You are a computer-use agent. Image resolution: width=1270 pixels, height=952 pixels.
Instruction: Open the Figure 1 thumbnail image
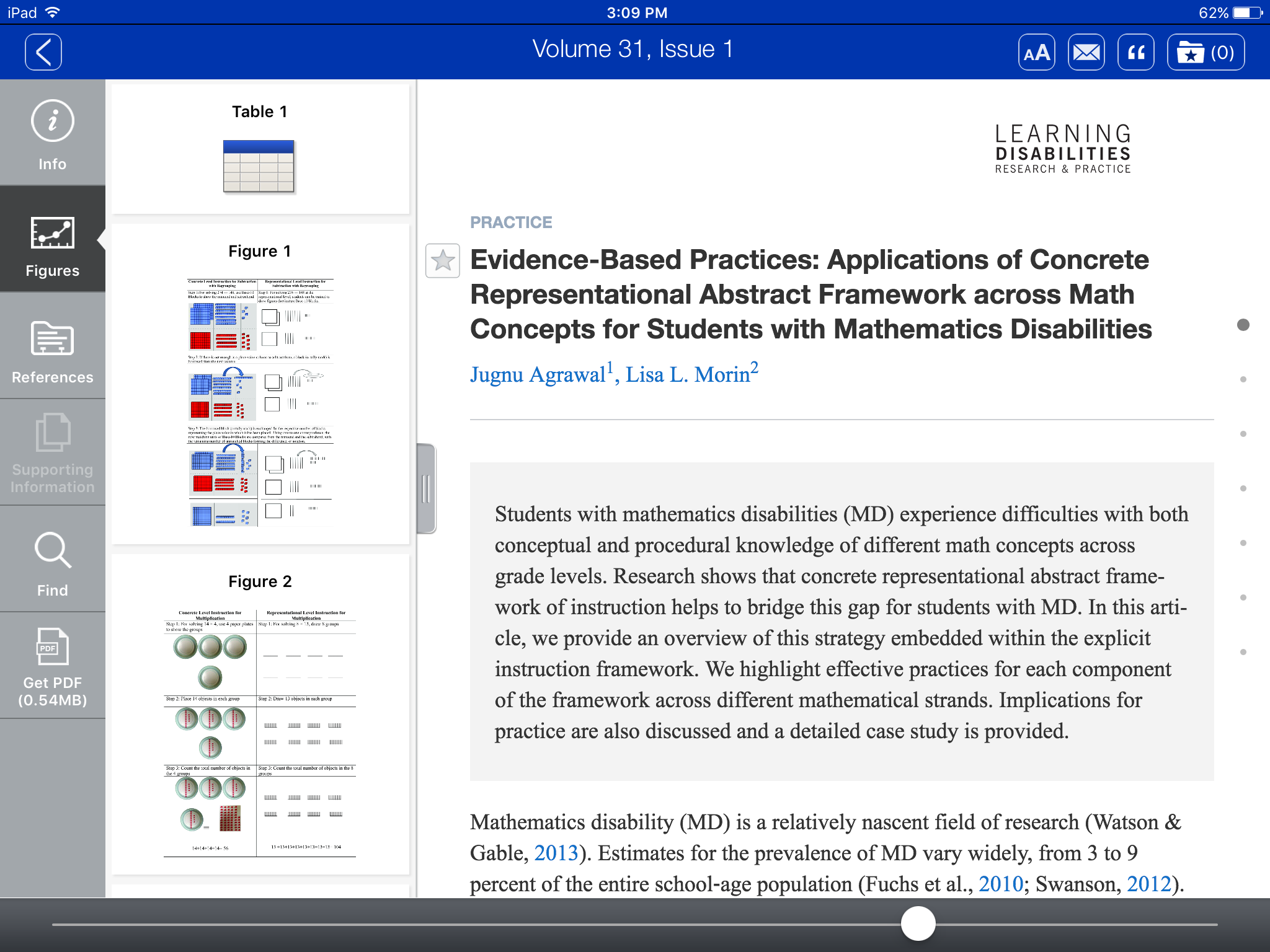coord(260,402)
